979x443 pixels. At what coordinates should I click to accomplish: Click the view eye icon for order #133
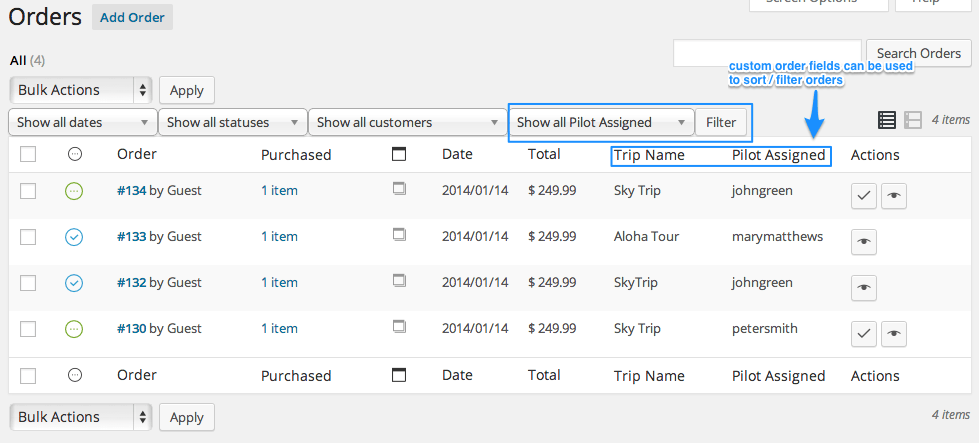tap(864, 242)
